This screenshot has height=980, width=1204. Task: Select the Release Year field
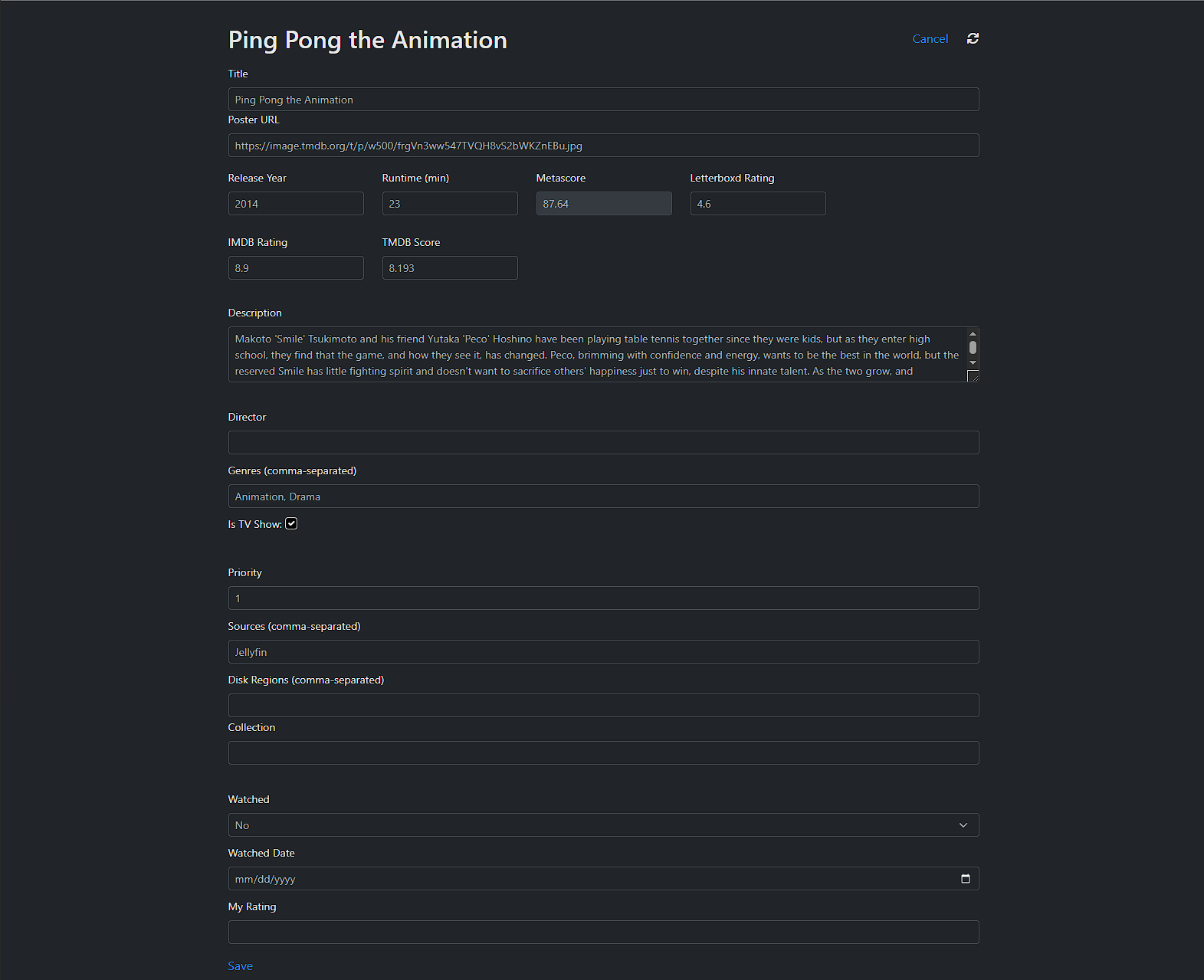coord(295,204)
